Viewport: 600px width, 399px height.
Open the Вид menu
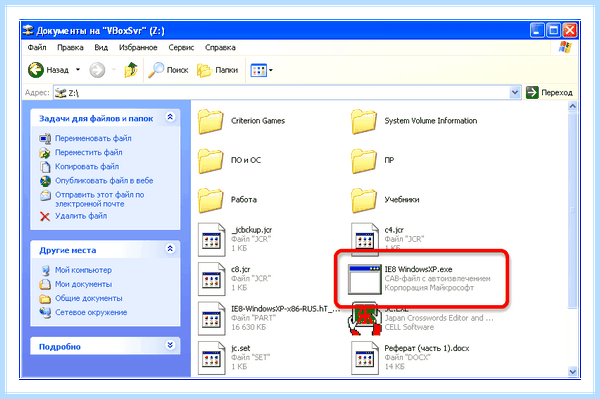coord(101,47)
